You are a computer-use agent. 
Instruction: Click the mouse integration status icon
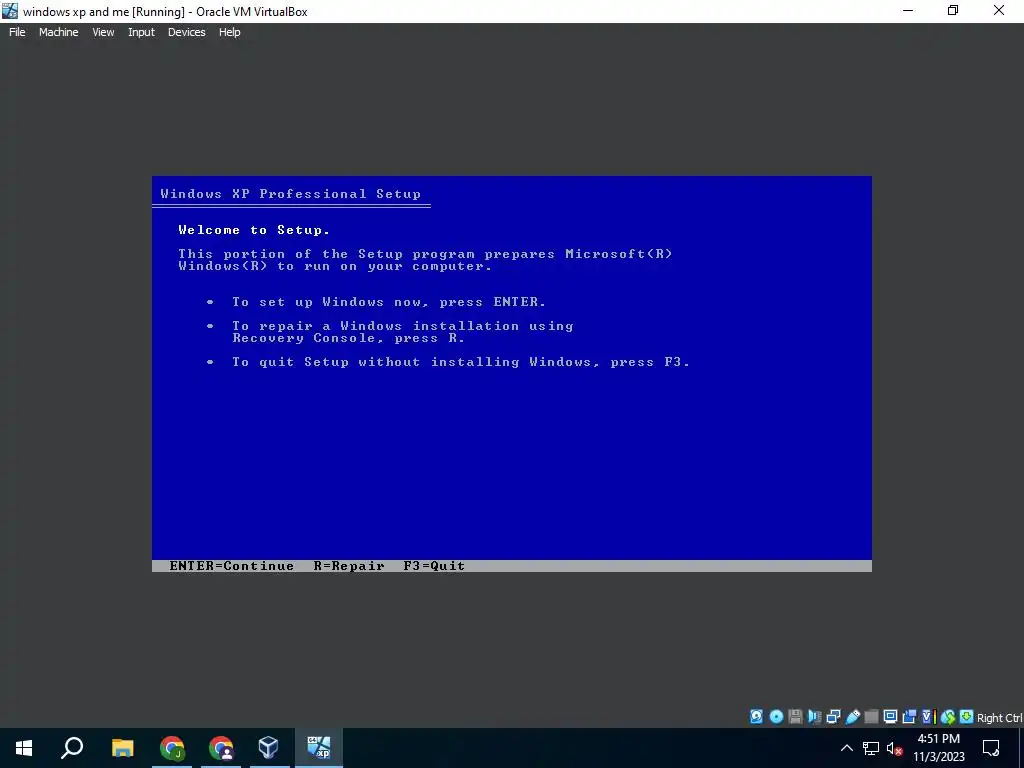tap(948, 717)
